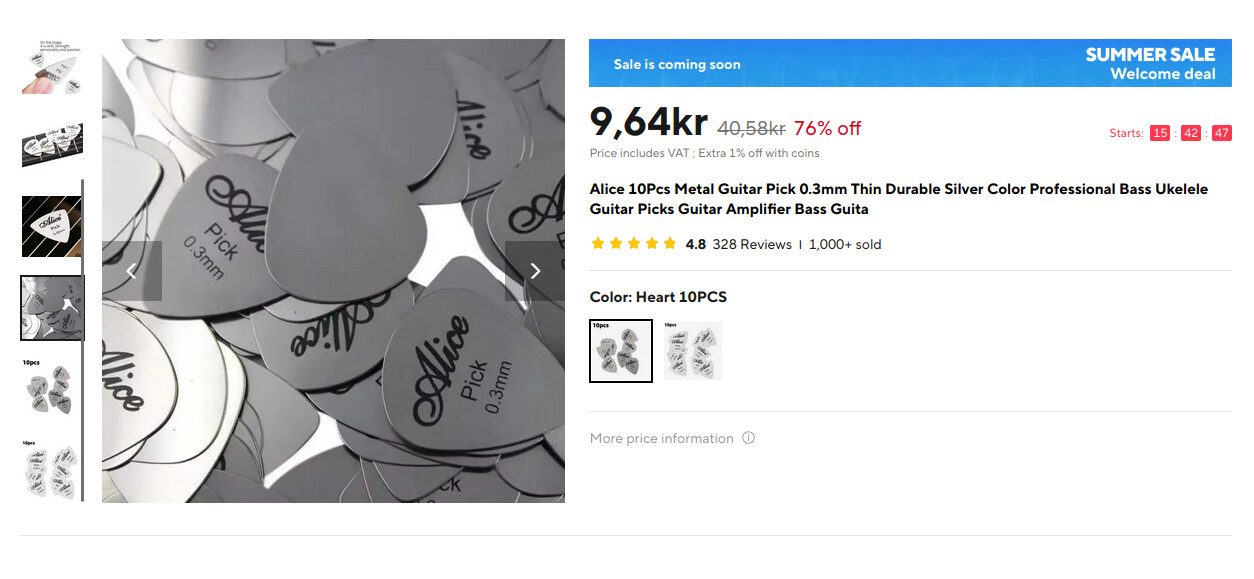Select the currently highlighted pile-of-picks thumbnail
The width and height of the screenshot is (1254, 579).
pos(52,308)
